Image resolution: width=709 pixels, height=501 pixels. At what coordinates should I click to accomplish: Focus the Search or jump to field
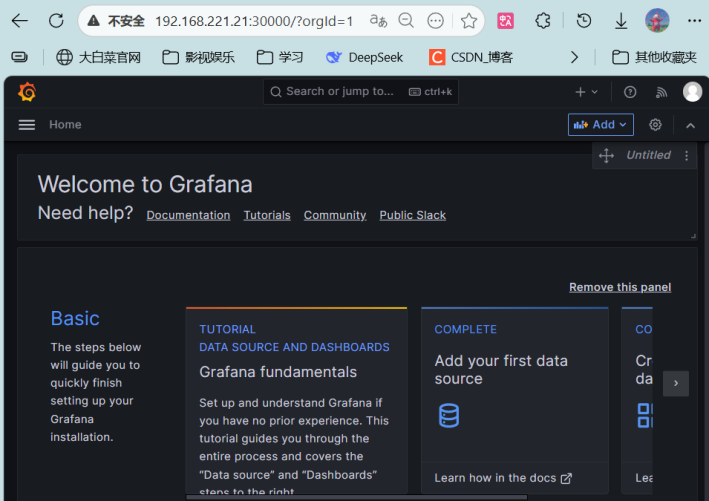coord(361,92)
